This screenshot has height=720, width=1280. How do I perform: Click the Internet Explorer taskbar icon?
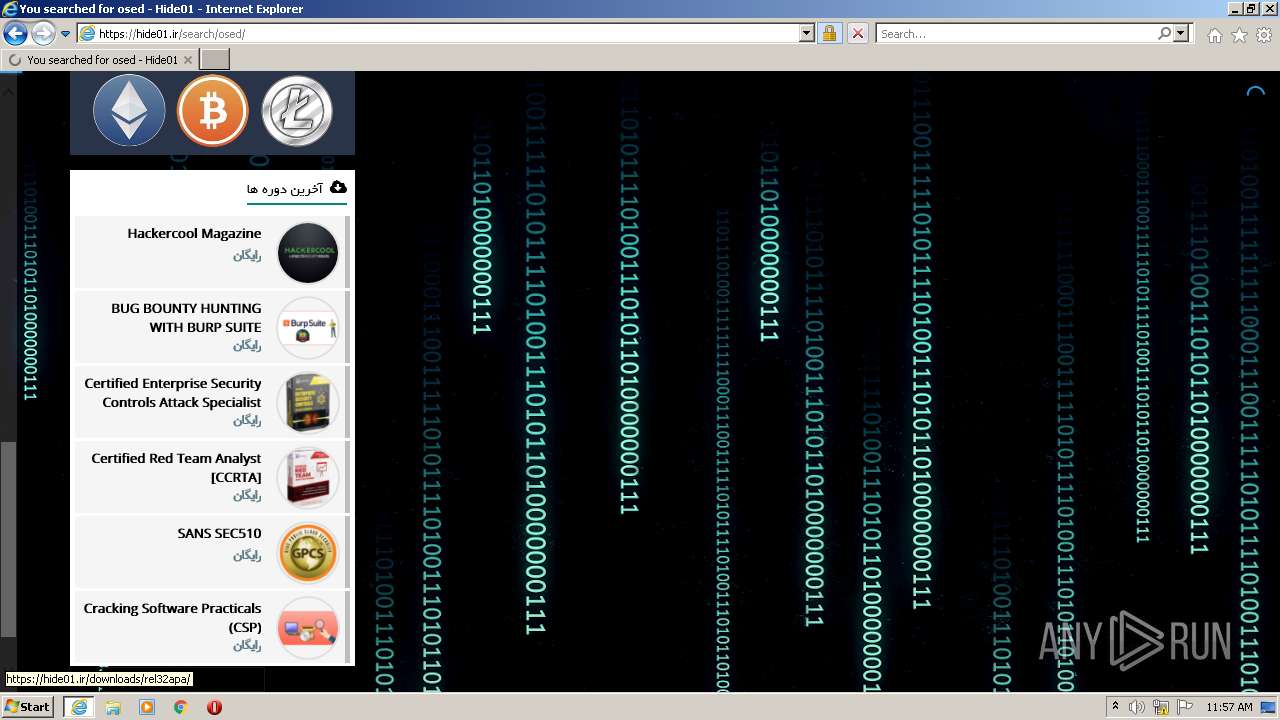(x=78, y=707)
